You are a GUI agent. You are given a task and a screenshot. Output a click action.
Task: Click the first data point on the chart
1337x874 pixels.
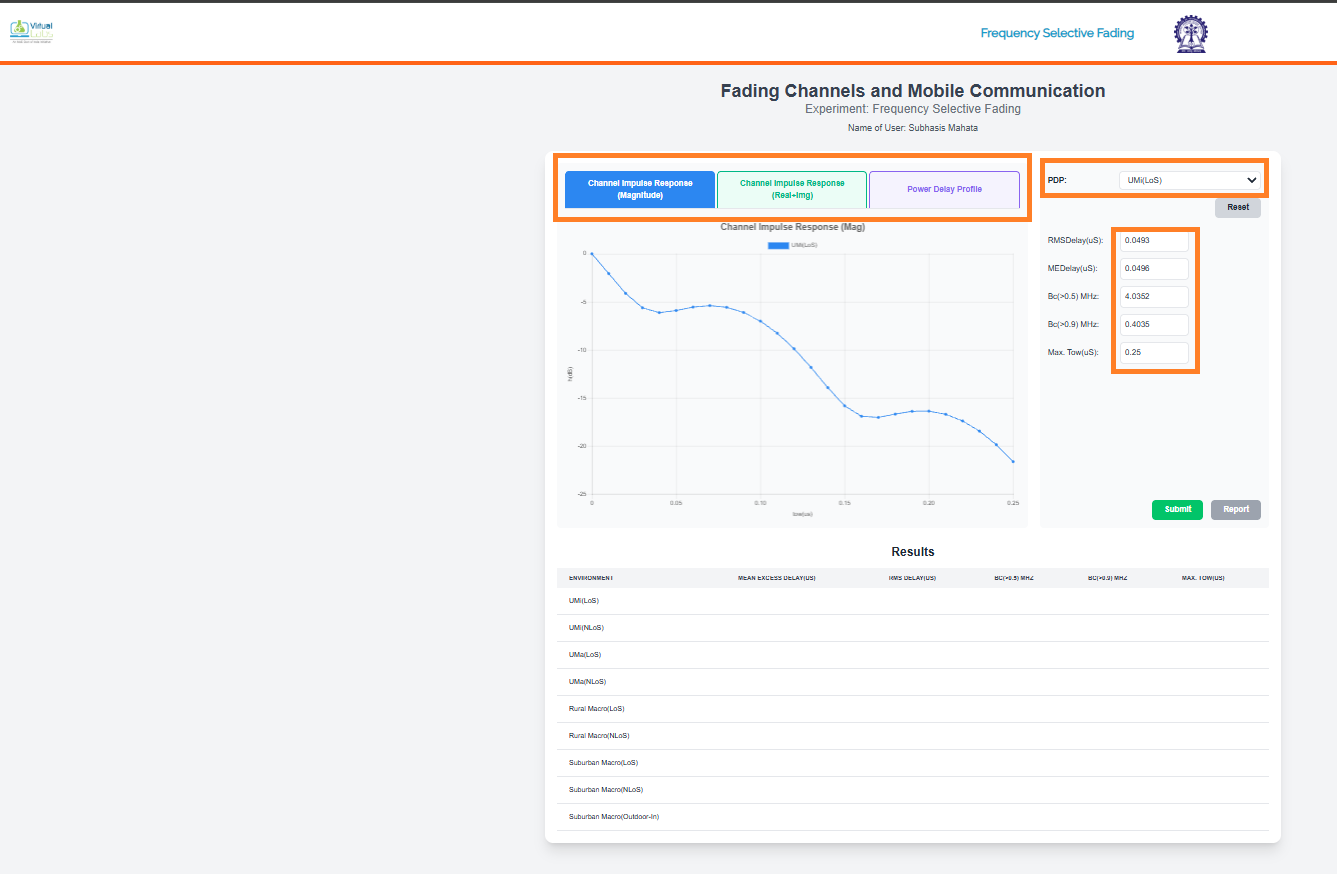click(592, 254)
